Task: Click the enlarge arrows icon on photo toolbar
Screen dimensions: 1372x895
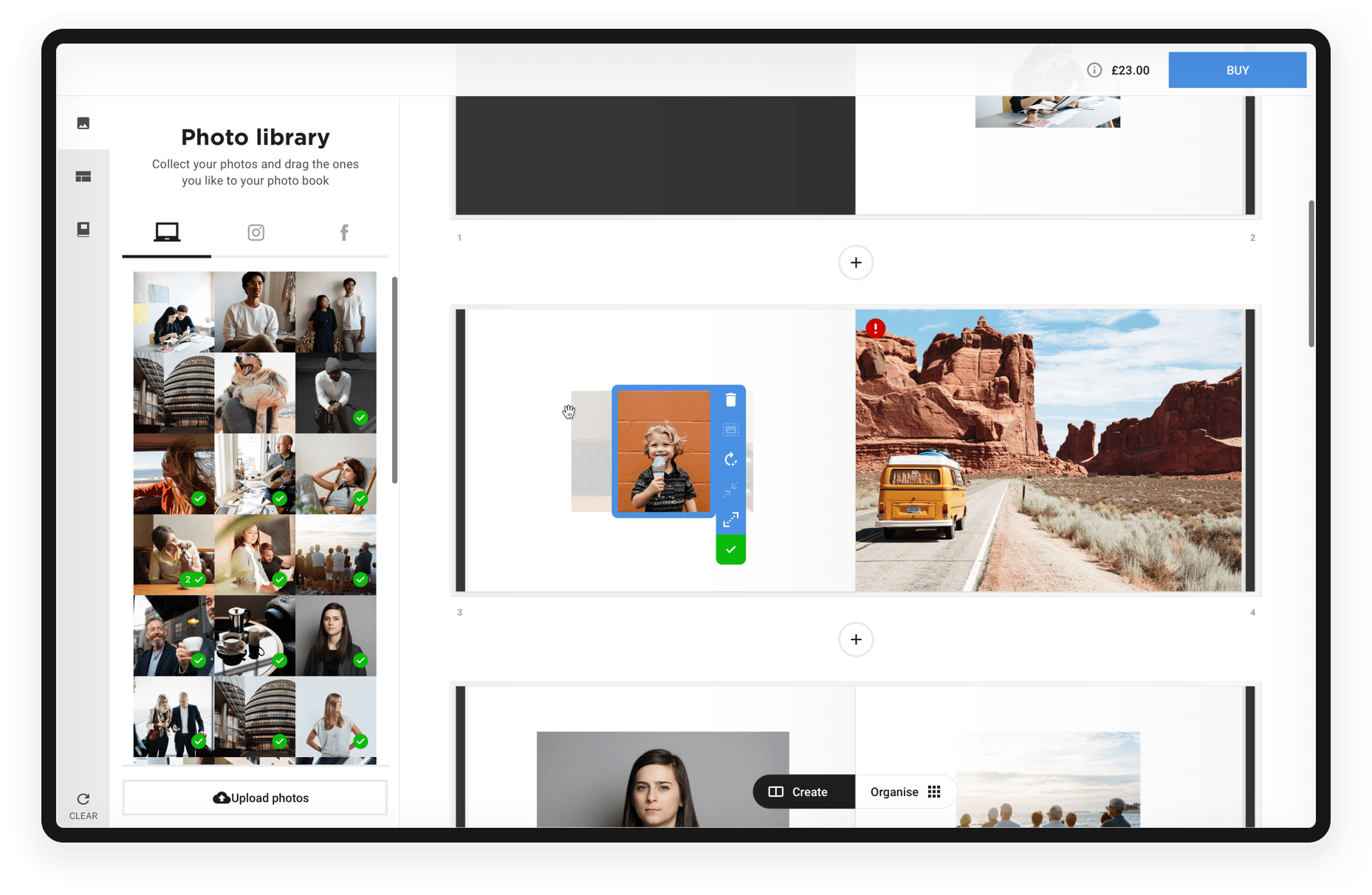Action: coord(730,520)
